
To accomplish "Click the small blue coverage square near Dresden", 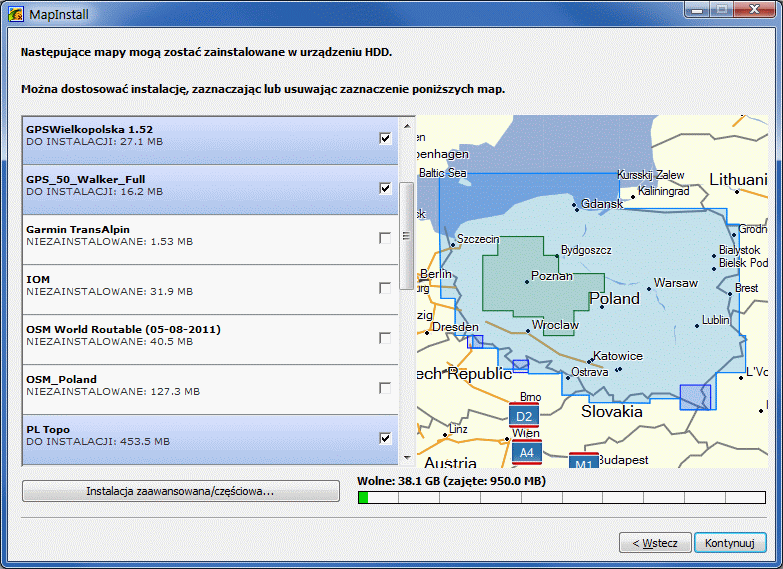I will click(x=475, y=342).
